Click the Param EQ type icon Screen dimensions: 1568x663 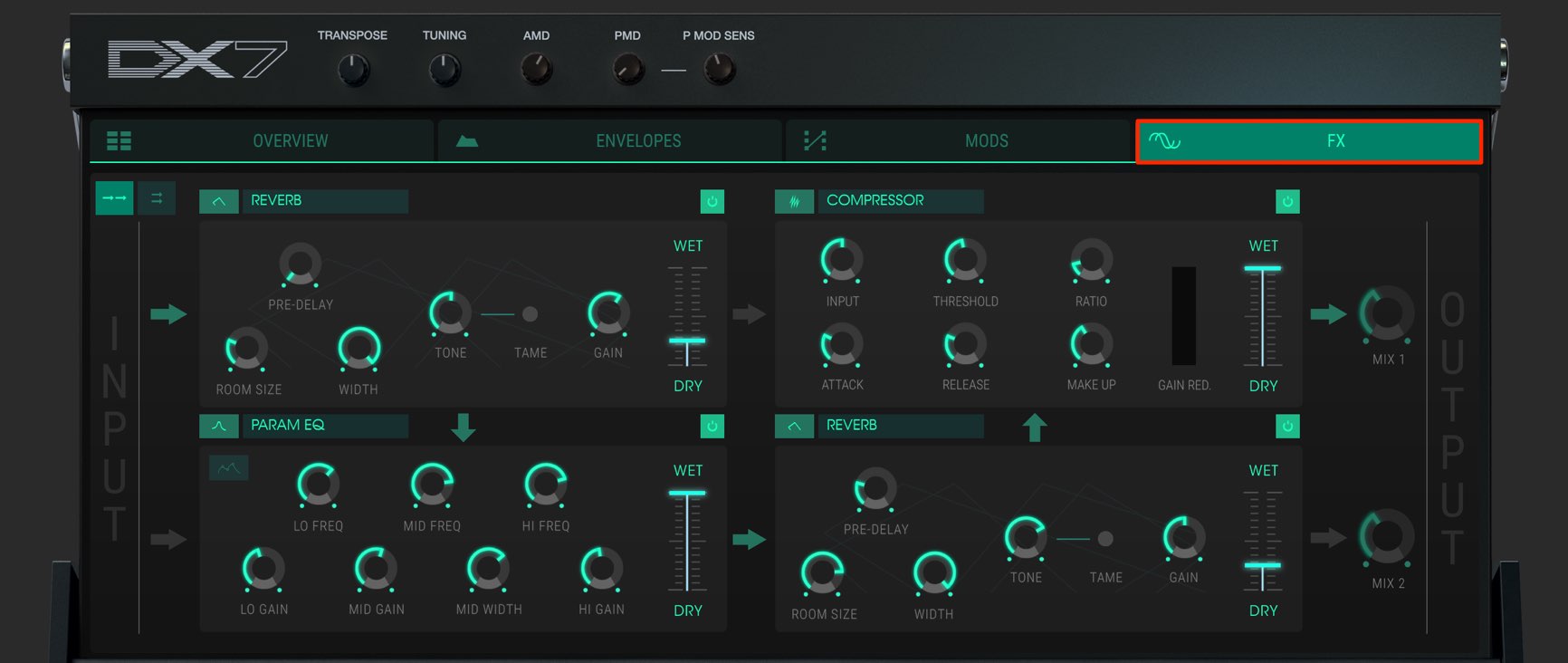[x=219, y=426]
